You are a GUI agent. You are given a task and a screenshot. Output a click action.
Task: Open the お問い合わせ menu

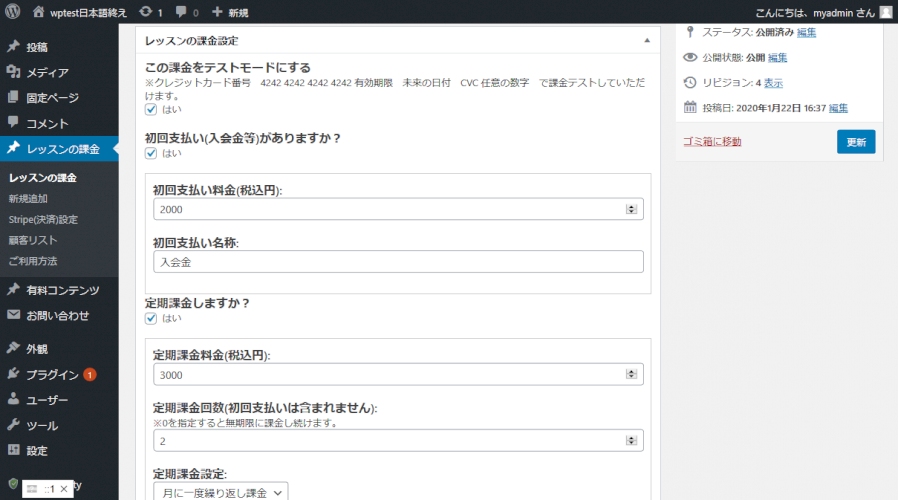pos(60,315)
